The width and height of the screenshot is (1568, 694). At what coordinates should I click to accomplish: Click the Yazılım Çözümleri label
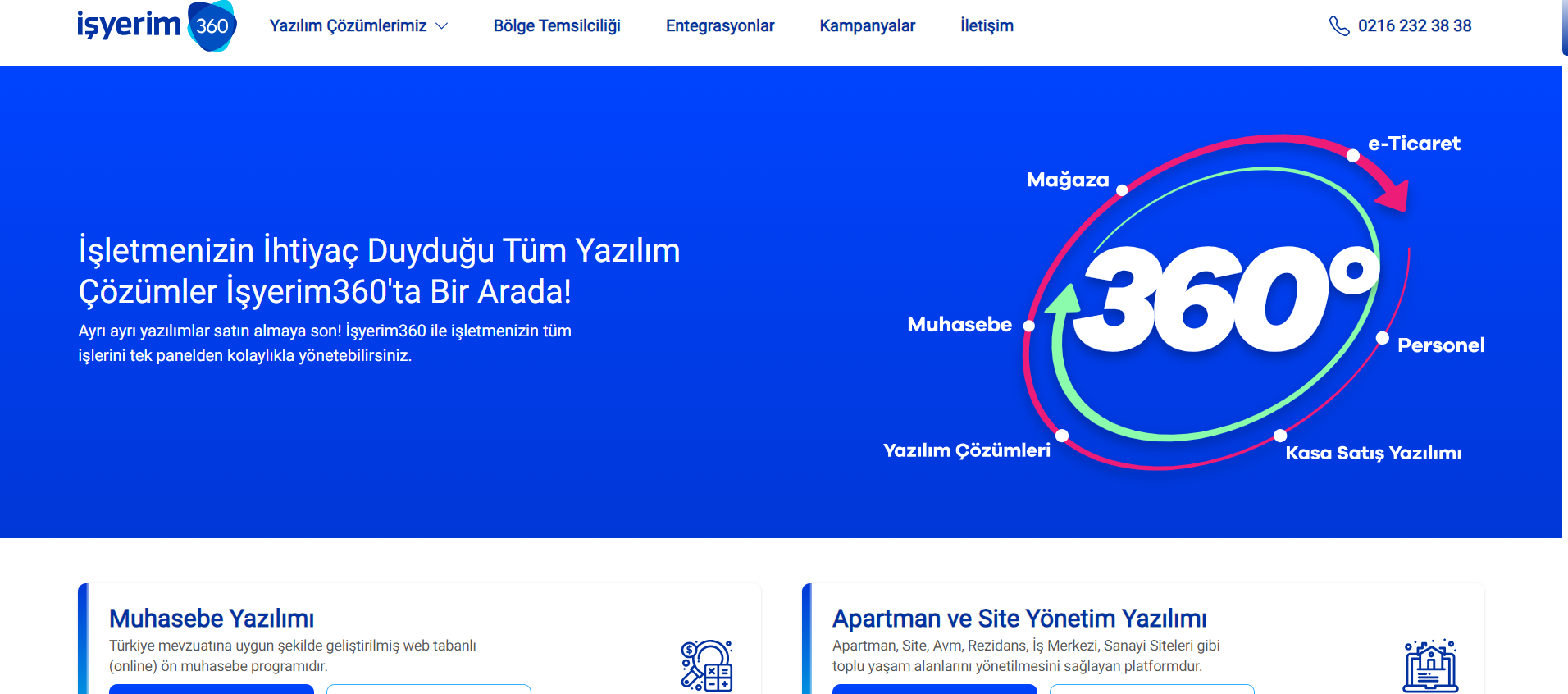pyautogui.click(x=966, y=450)
